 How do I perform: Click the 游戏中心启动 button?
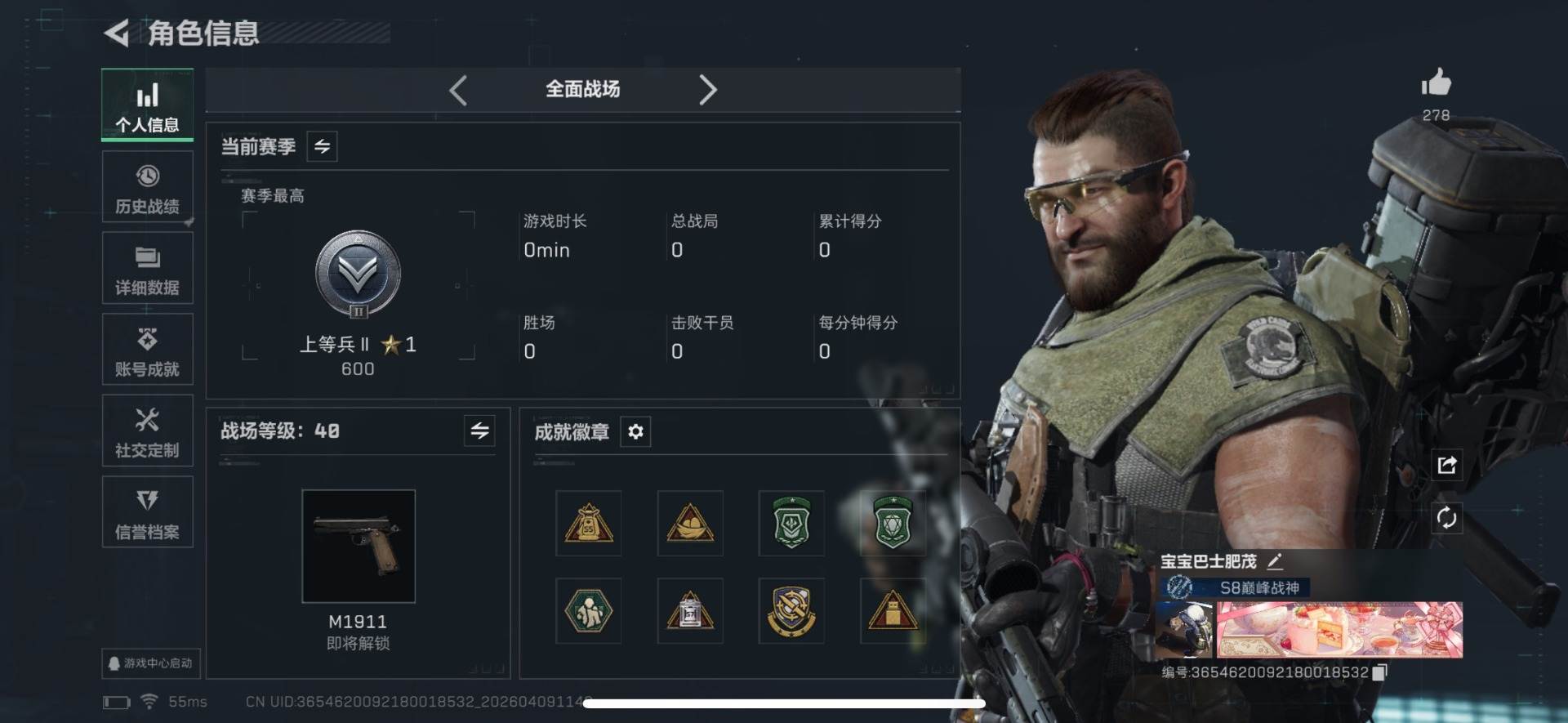click(x=151, y=663)
